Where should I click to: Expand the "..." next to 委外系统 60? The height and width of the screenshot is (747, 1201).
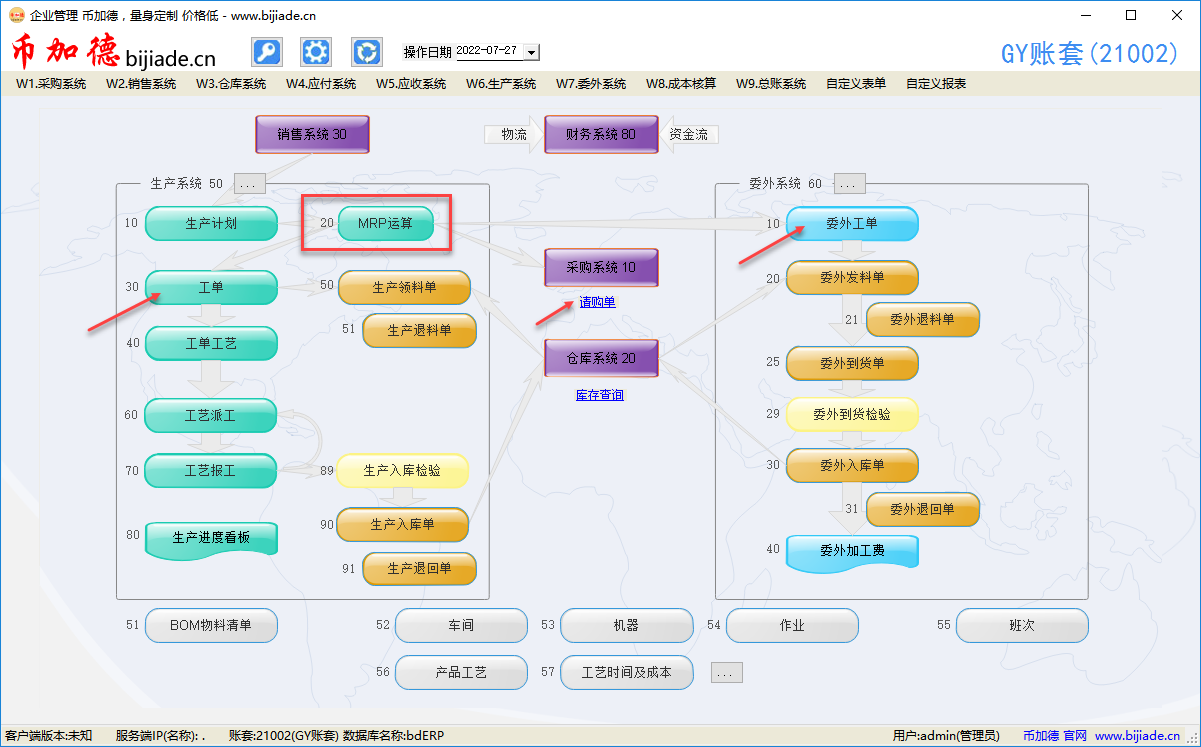pos(848,183)
